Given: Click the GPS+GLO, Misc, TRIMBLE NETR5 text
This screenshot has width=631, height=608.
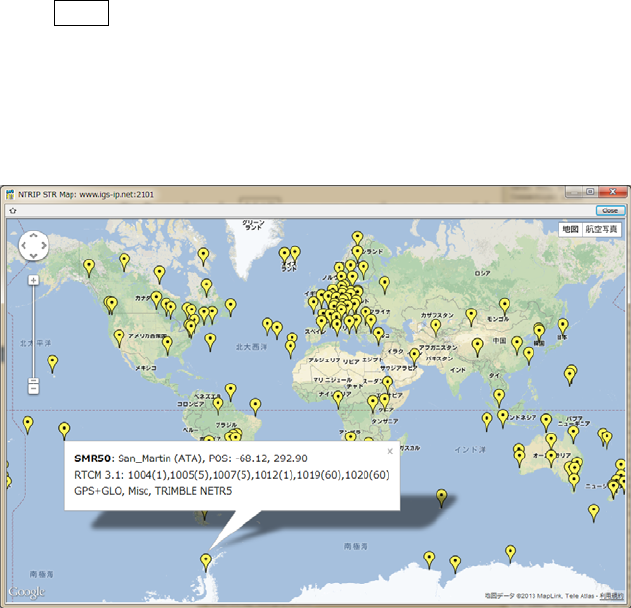Looking at the screenshot, I should point(153,491).
